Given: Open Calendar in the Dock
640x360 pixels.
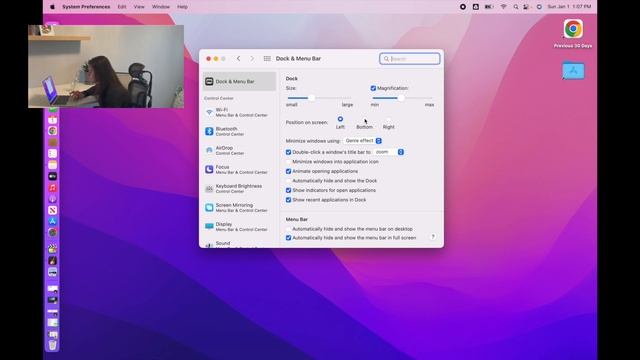Looking at the screenshot, I should coord(53,120).
